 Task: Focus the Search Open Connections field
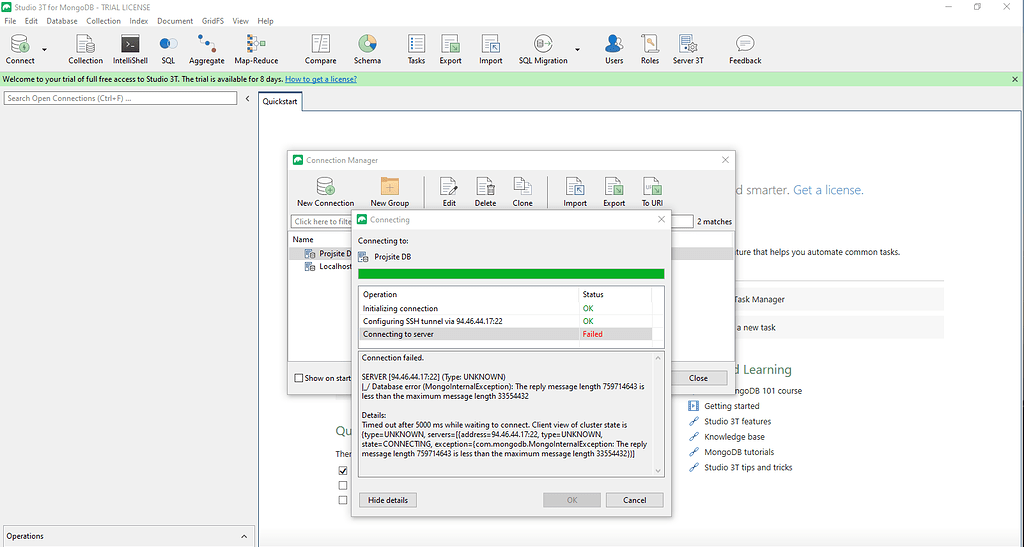coord(120,98)
